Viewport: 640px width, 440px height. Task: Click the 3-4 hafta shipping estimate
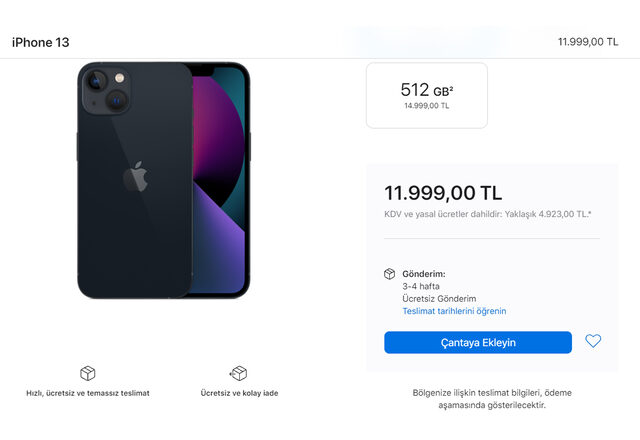(x=421, y=286)
